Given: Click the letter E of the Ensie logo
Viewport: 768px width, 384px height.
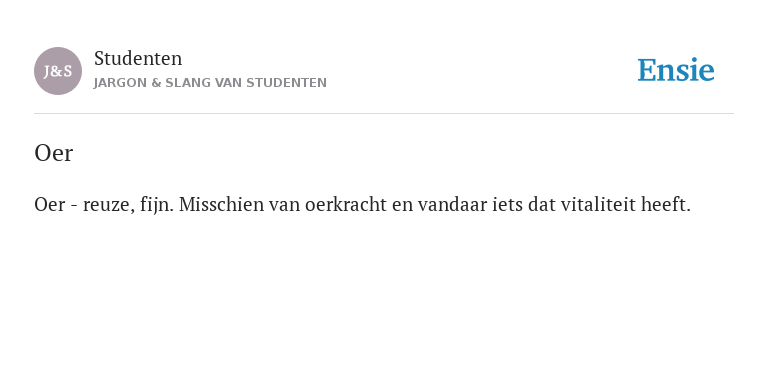Looking at the screenshot, I should (647, 70).
